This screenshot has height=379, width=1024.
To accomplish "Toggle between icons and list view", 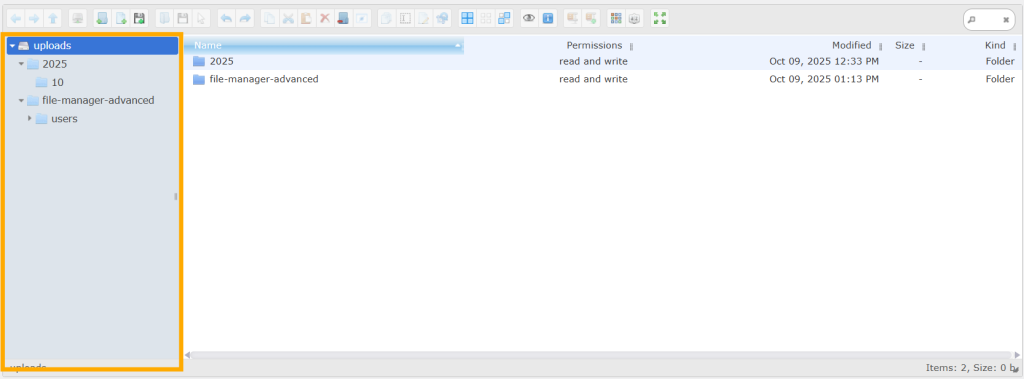I will click(x=615, y=19).
